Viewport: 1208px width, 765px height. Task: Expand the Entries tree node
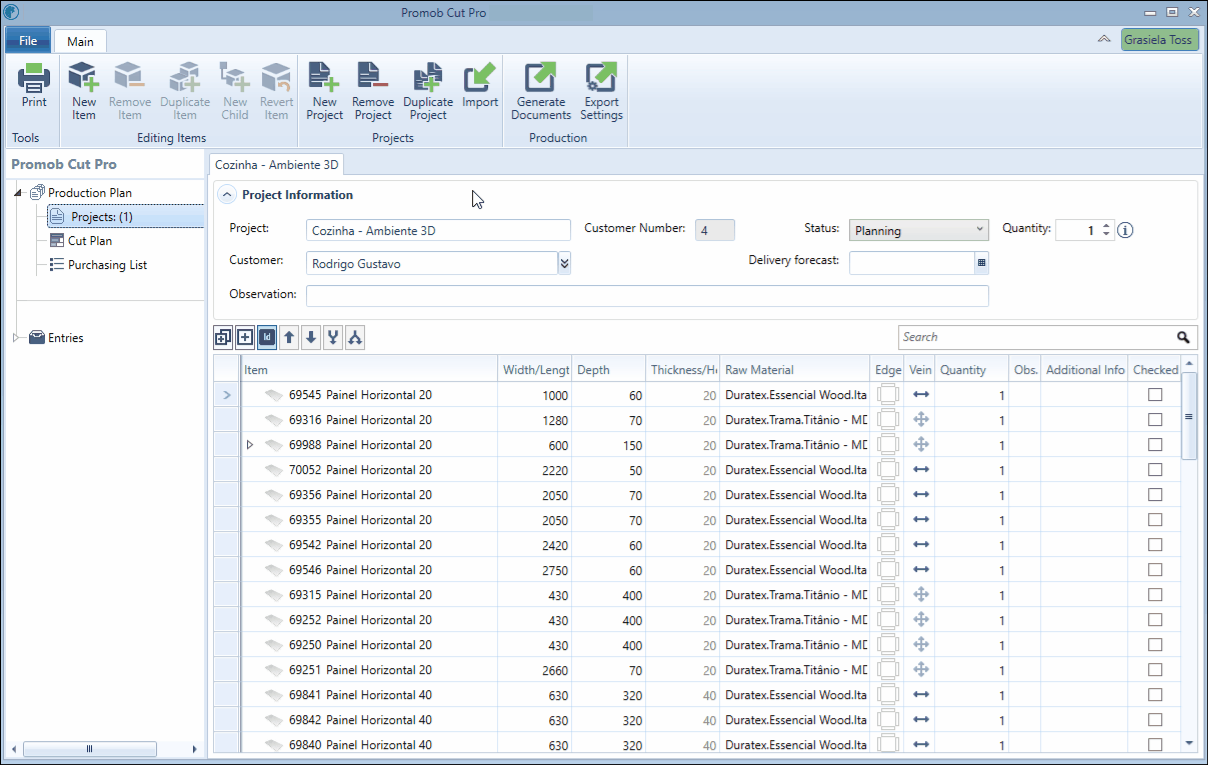(x=16, y=338)
